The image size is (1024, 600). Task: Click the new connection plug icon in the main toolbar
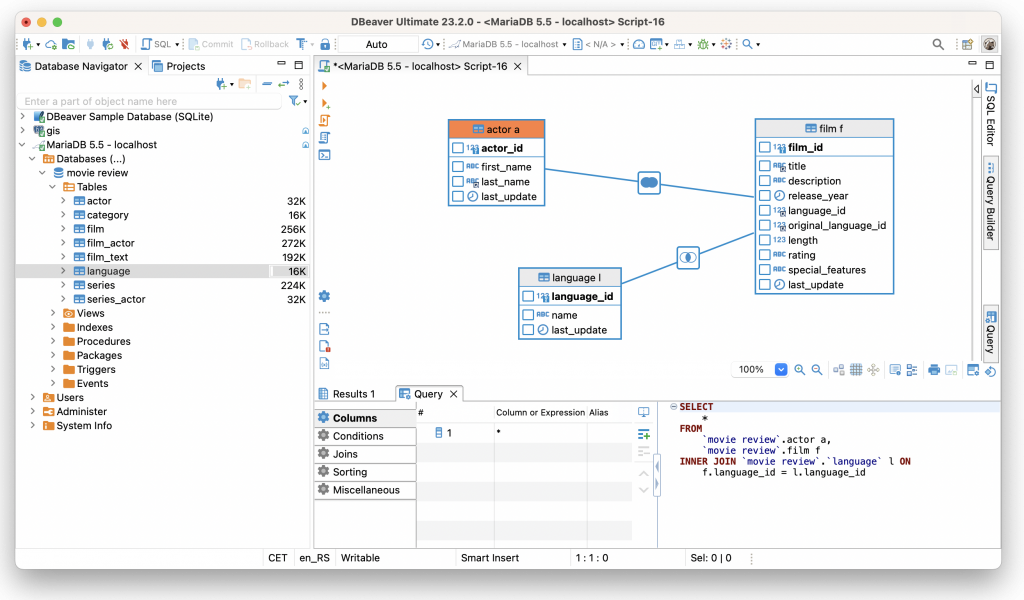[x=28, y=44]
